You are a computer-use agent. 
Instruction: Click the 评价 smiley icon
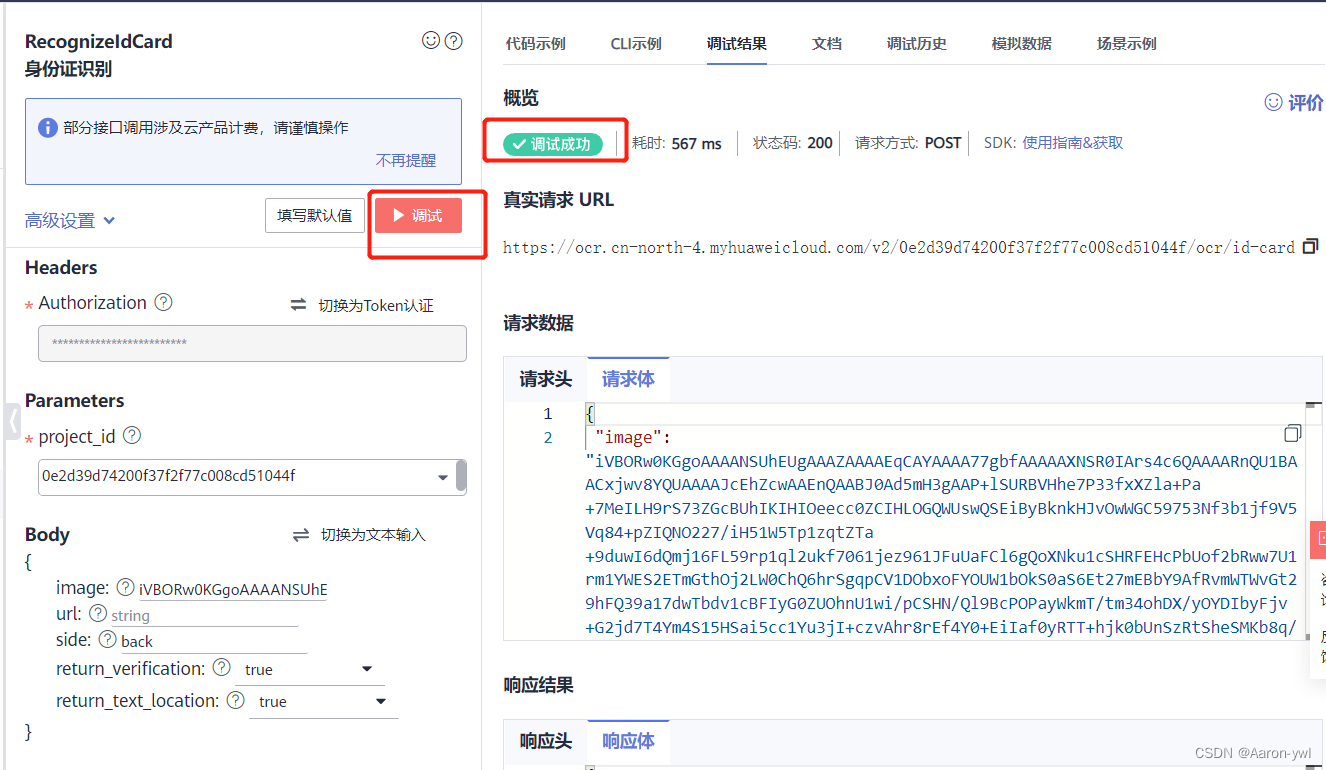tap(1274, 102)
